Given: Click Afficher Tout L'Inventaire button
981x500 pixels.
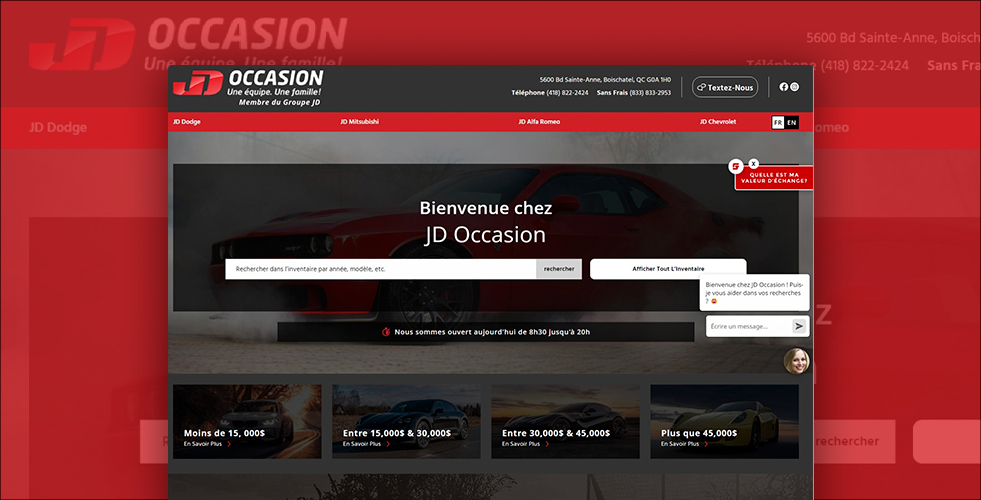Looking at the screenshot, I should coord(668,269).
